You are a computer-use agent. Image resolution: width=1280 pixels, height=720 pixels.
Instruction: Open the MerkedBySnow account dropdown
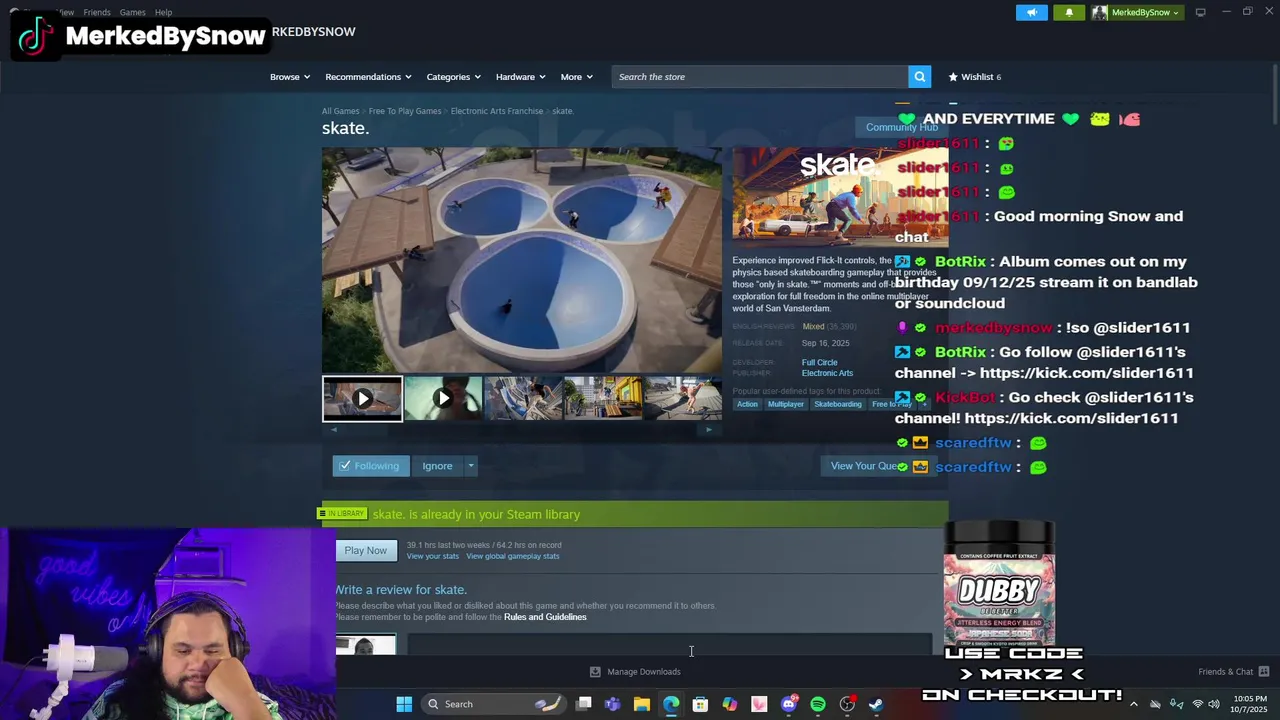pyautogui.click(x=1136, y=12)
